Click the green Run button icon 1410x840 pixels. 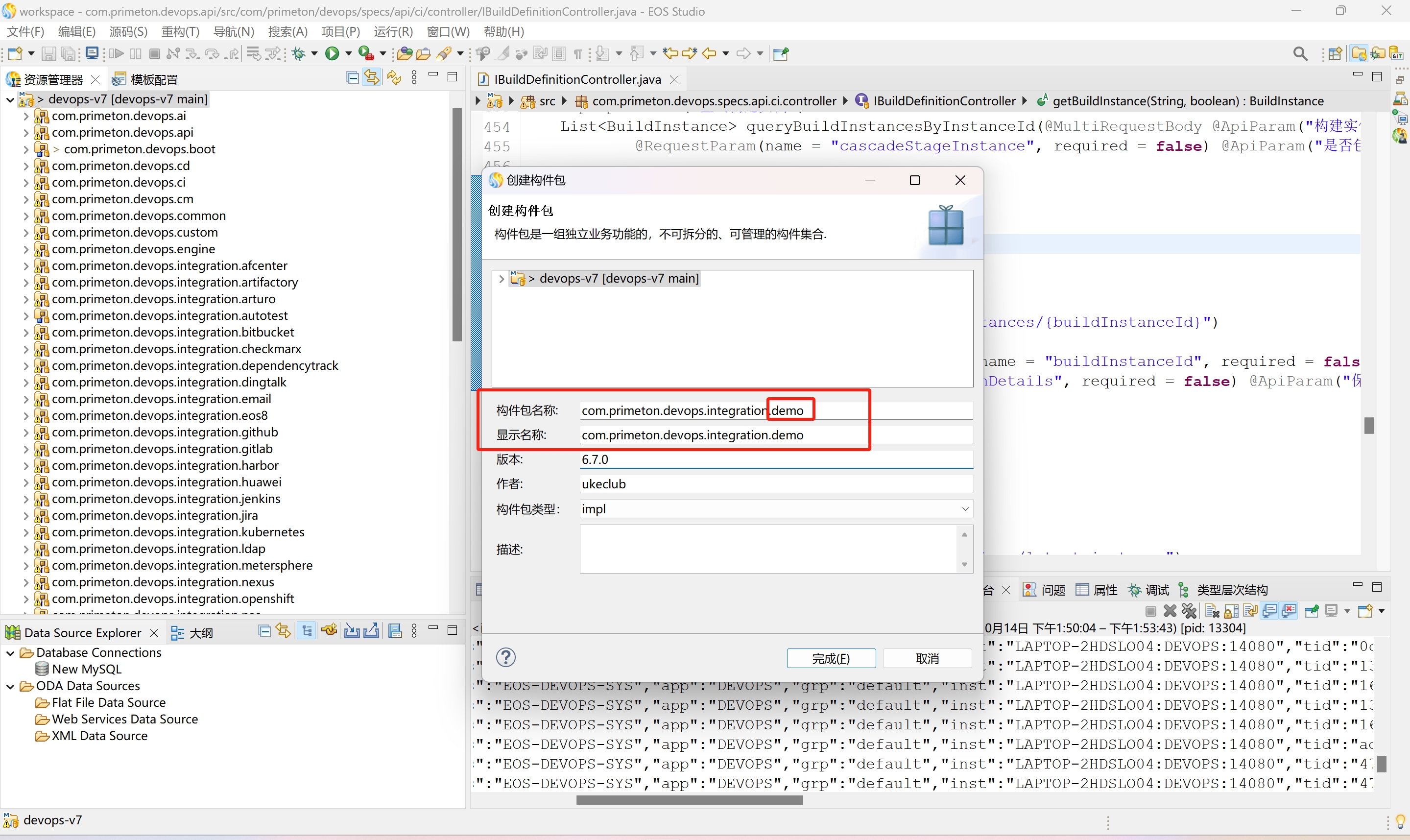[x=332, y=54]
